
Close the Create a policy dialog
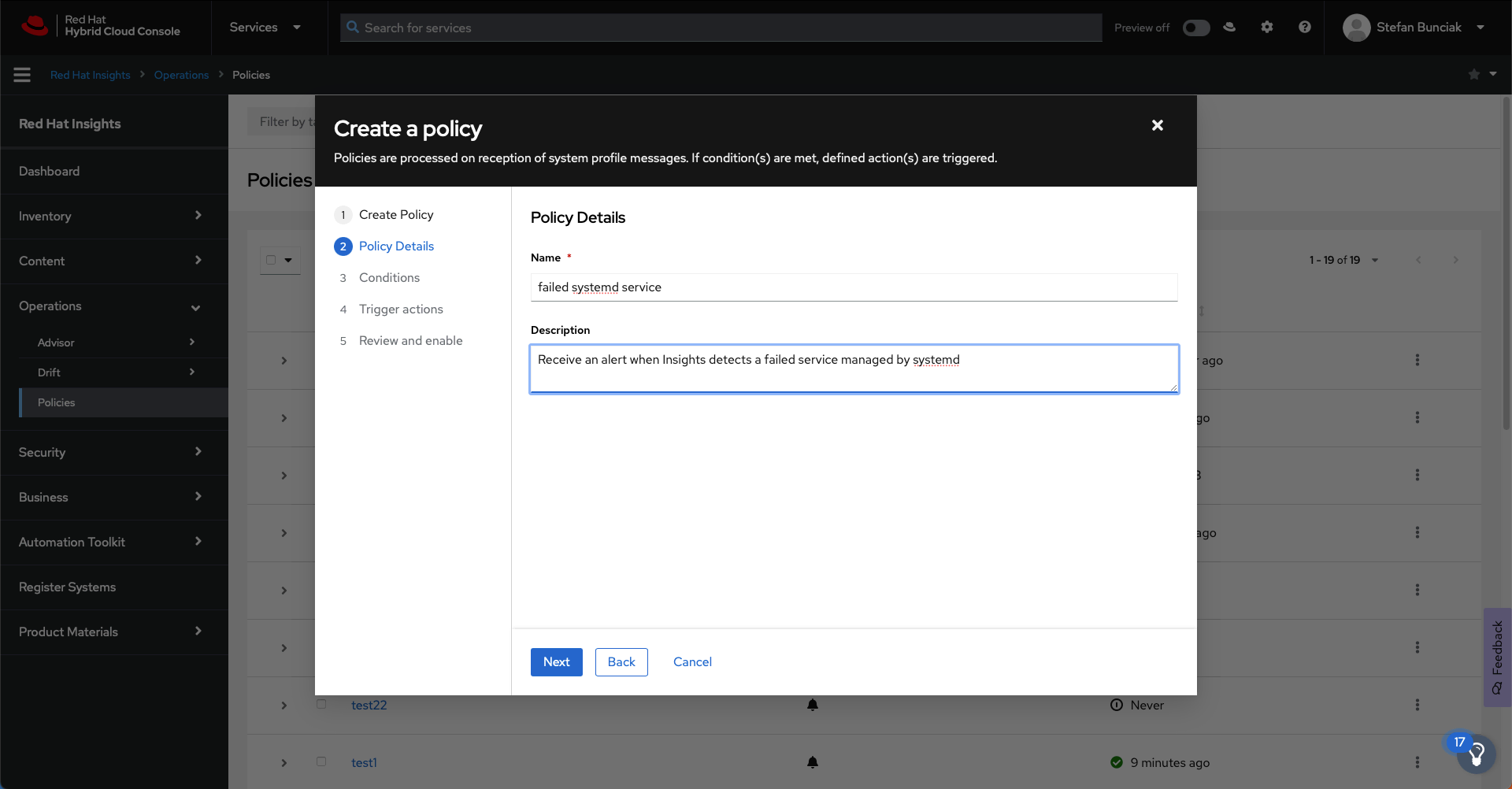click(1157, 125)
